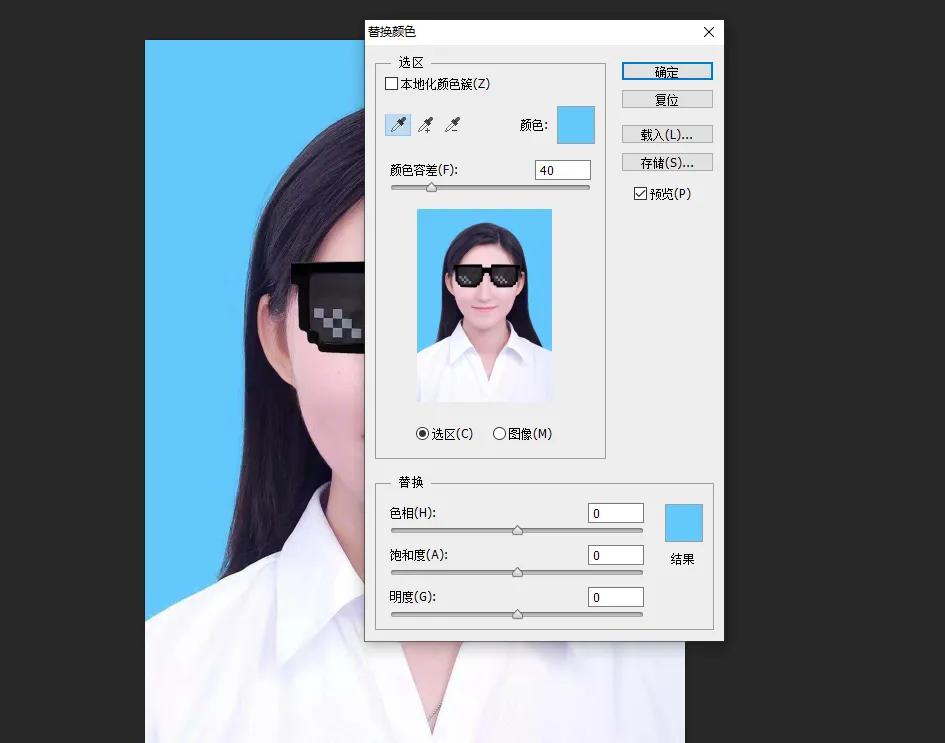The image size is (945, 743).
Task: Select the Add to Sample eyedropper
Action: pyautogui.click(x=424, y=124)
